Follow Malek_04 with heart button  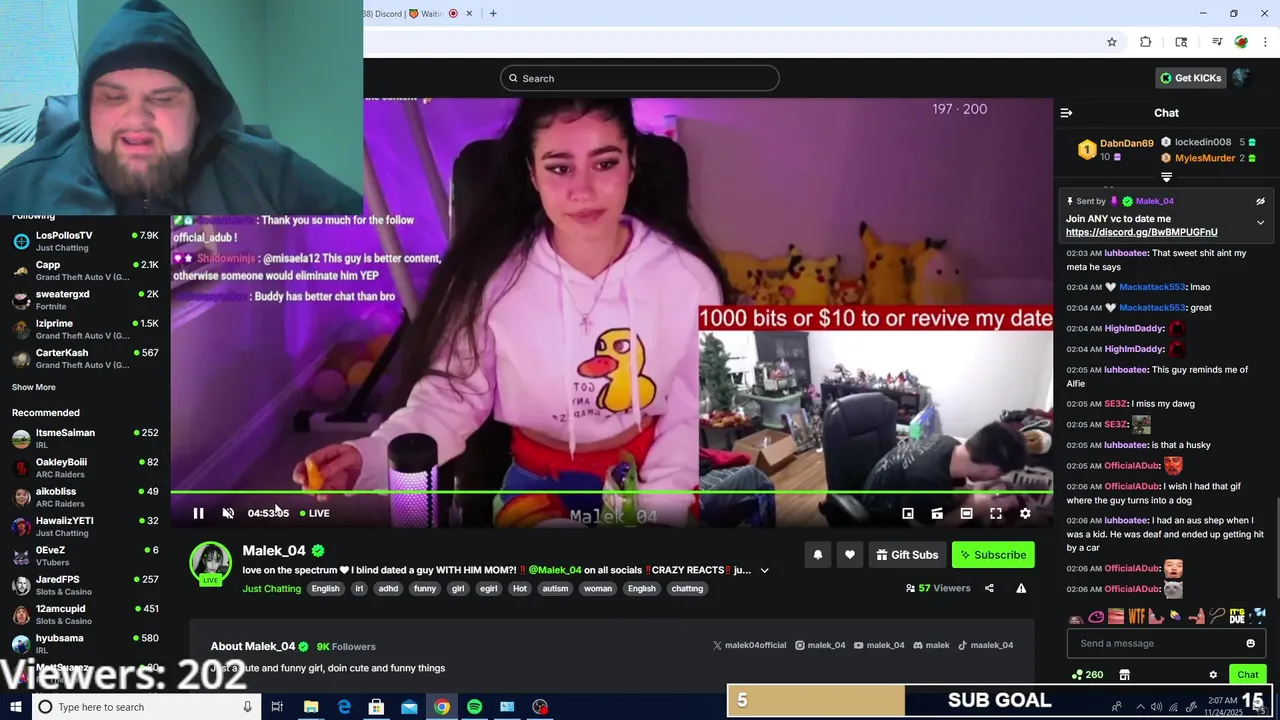click(850, 555)
